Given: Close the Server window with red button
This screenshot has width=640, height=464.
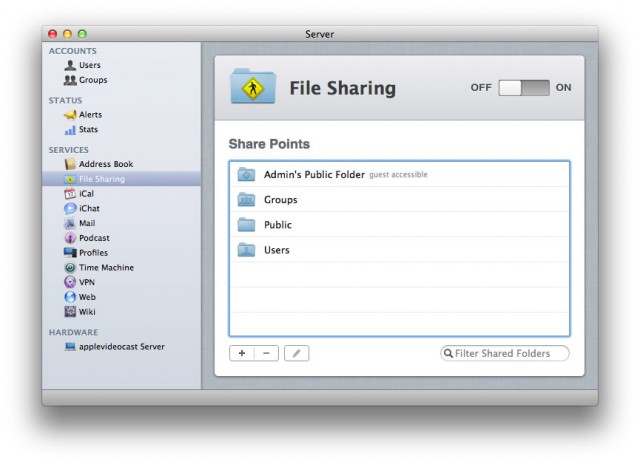Looking at the screenshot, I should tap(52, 34).
